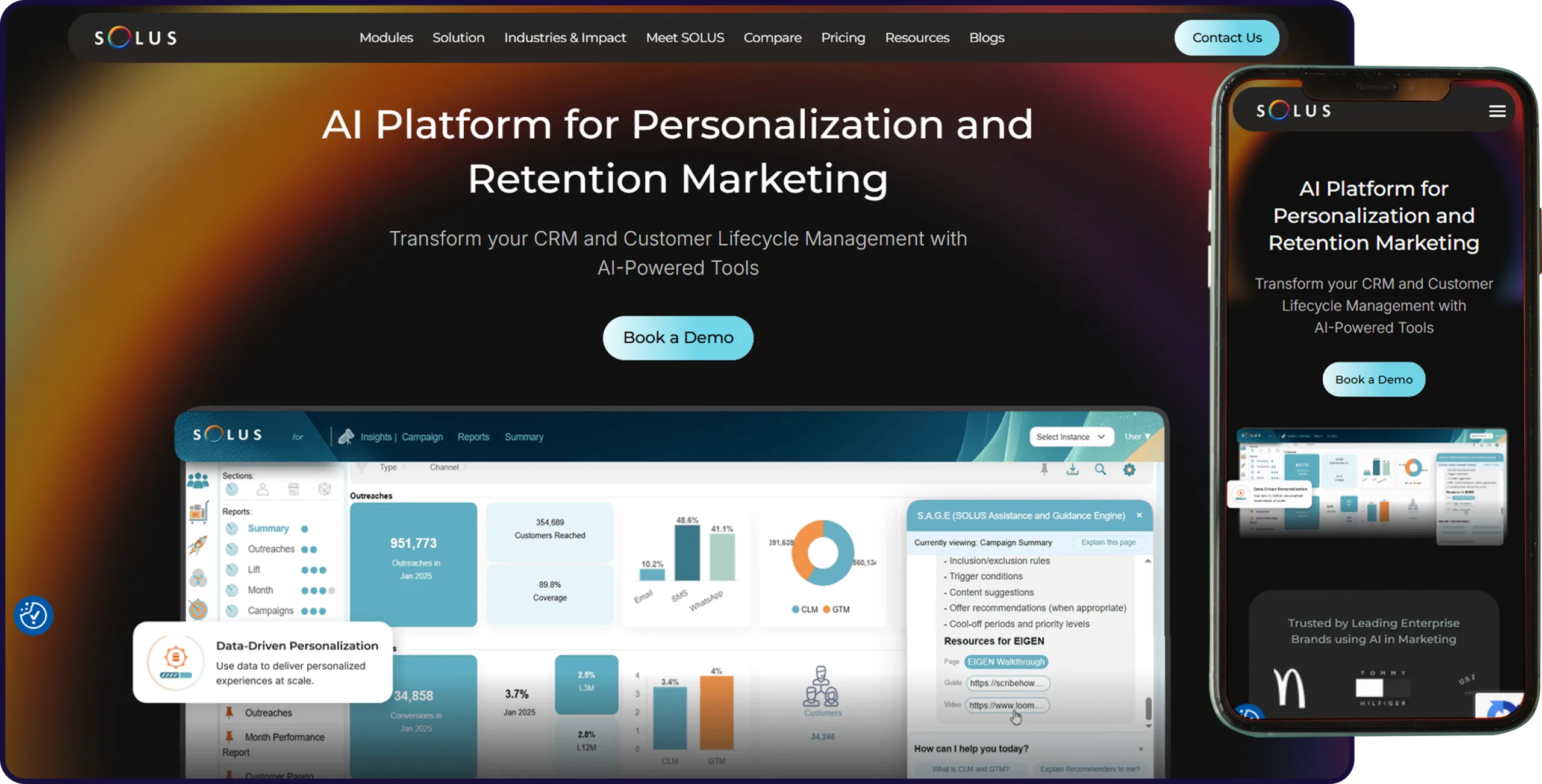Click the Tommy Hilfiger logo in the phone mockup
The height and width of the screenshot is (784, 1542).
tap(1383, 688)
